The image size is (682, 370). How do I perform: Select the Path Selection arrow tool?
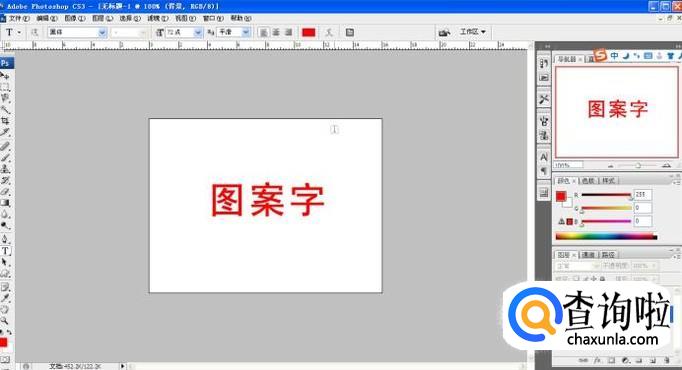point(5,262)
